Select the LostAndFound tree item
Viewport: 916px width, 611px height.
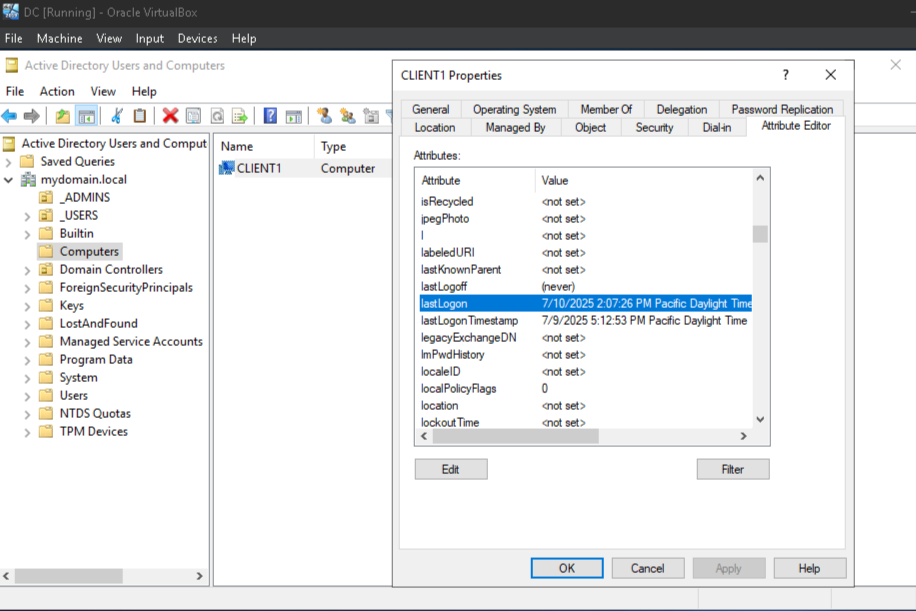coord(98,323)
